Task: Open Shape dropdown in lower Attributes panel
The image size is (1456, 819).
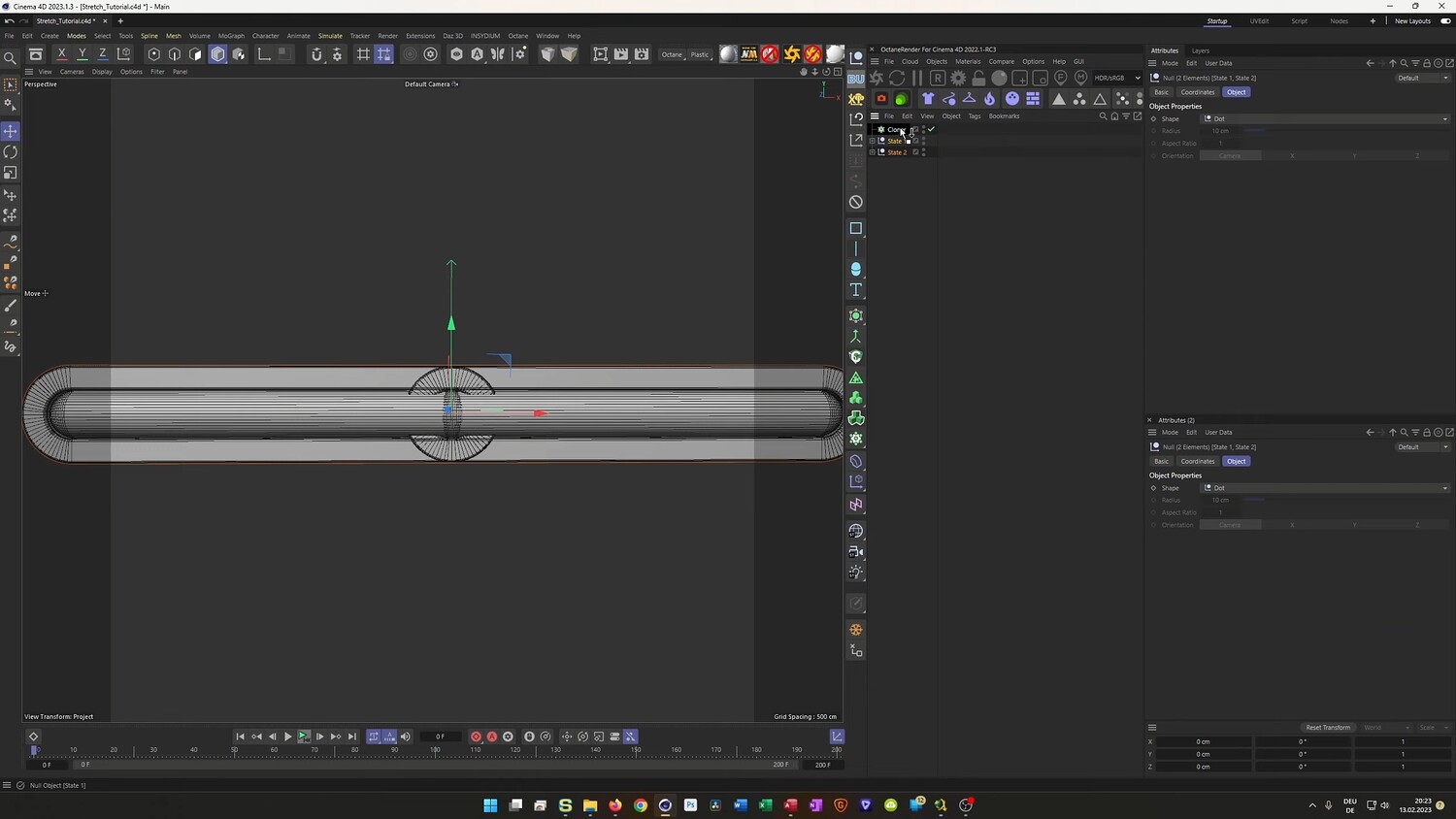Action: pyautogui.click(x=1326, y=488)
